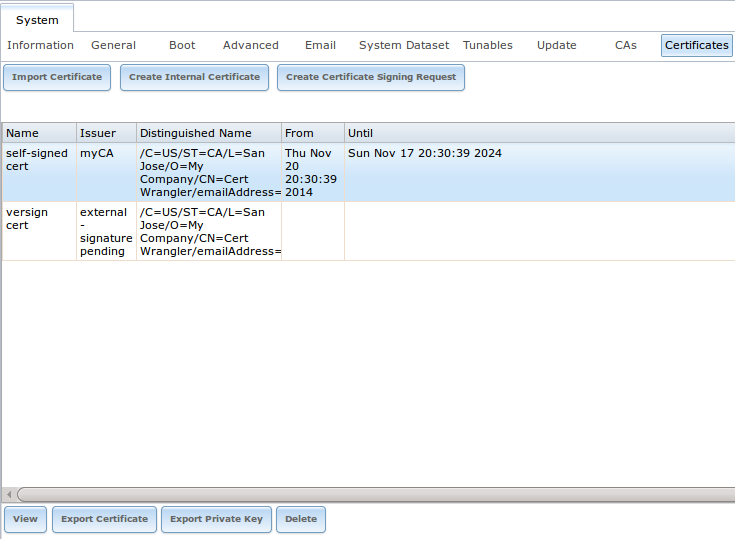The width and height of the screenshot is (735, 539).
Task: Open the CAs tab
Action: click(626, 45)
